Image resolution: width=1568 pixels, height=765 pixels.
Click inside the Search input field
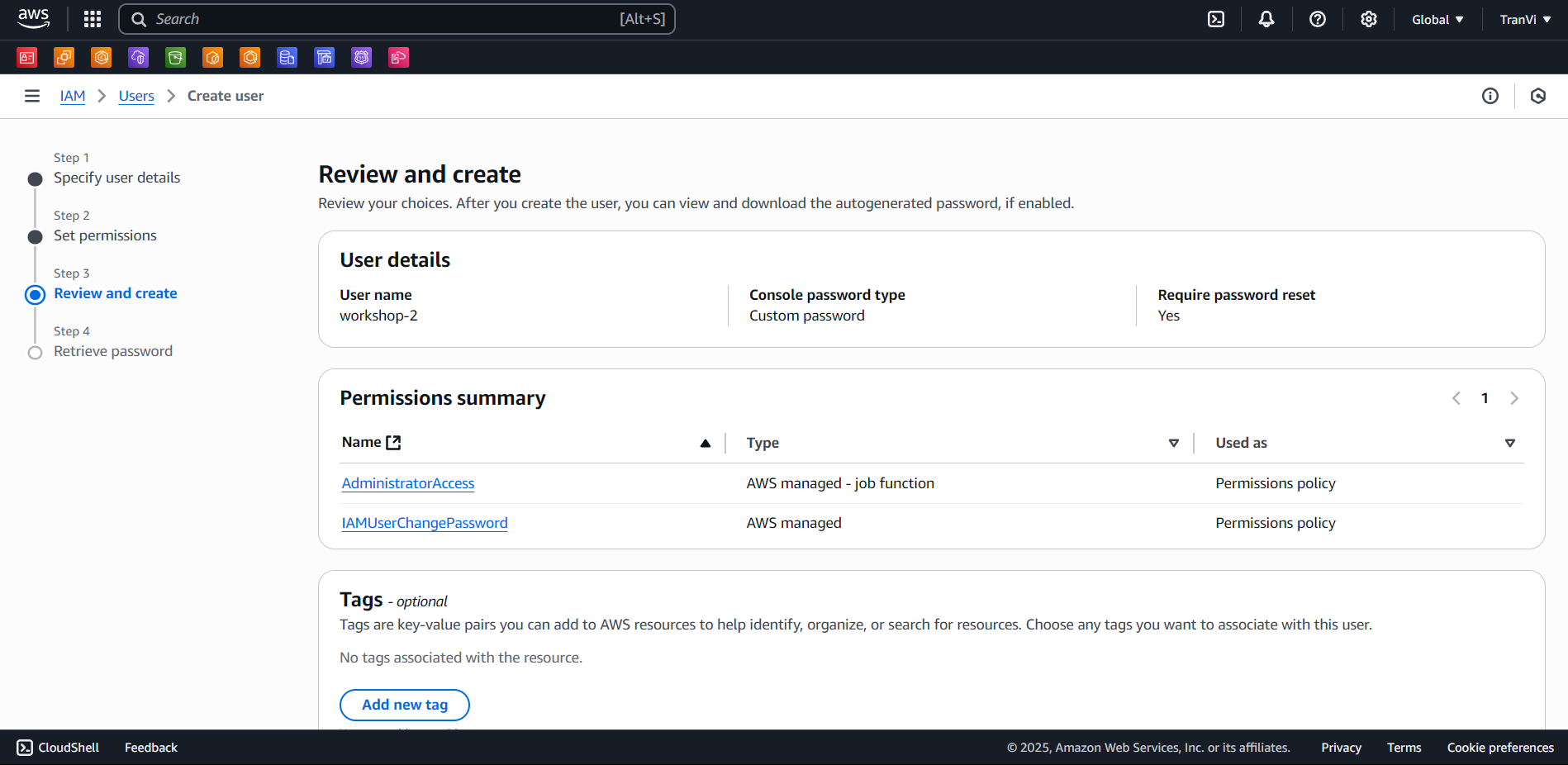(x=397, y=18)
